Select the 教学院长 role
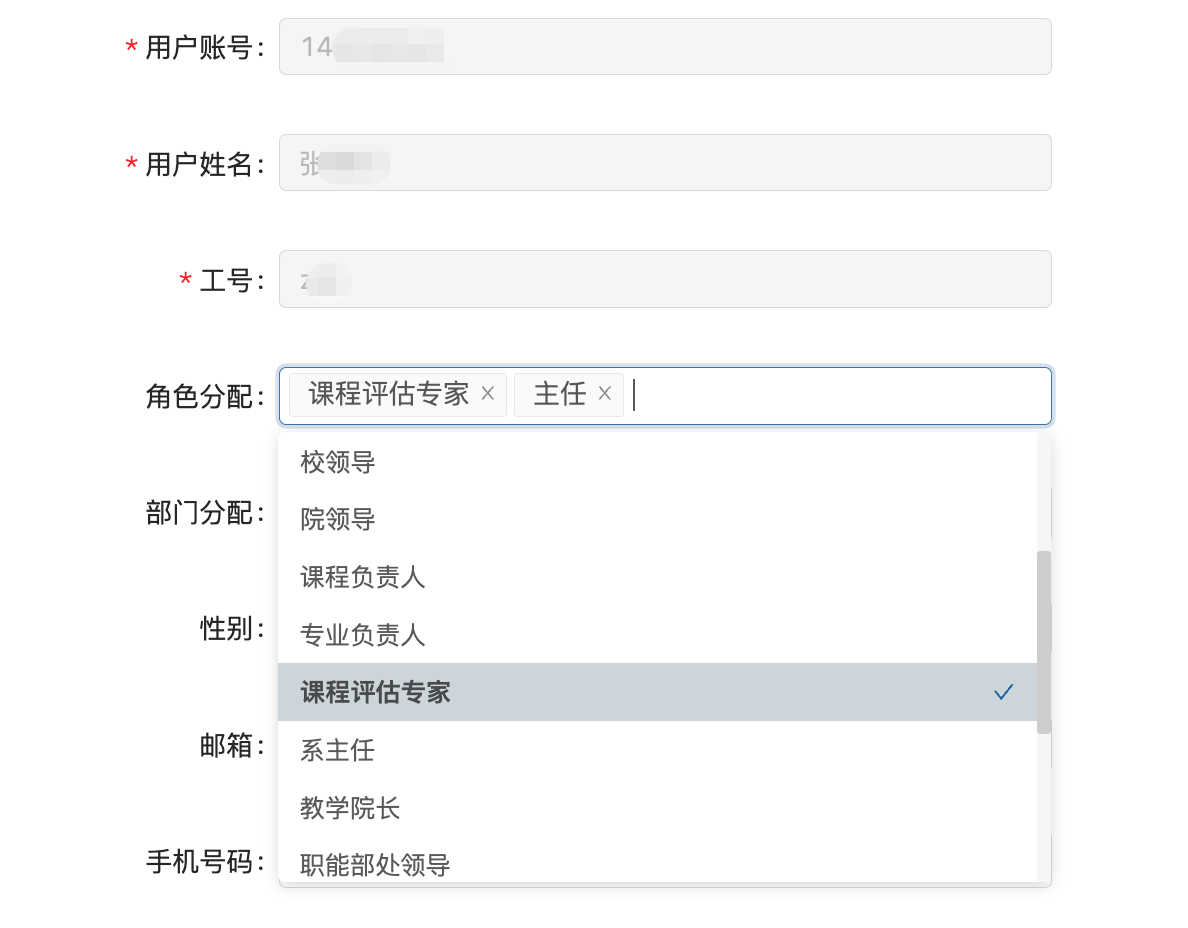The image size is (1188, 928). [x=350, y=808]
